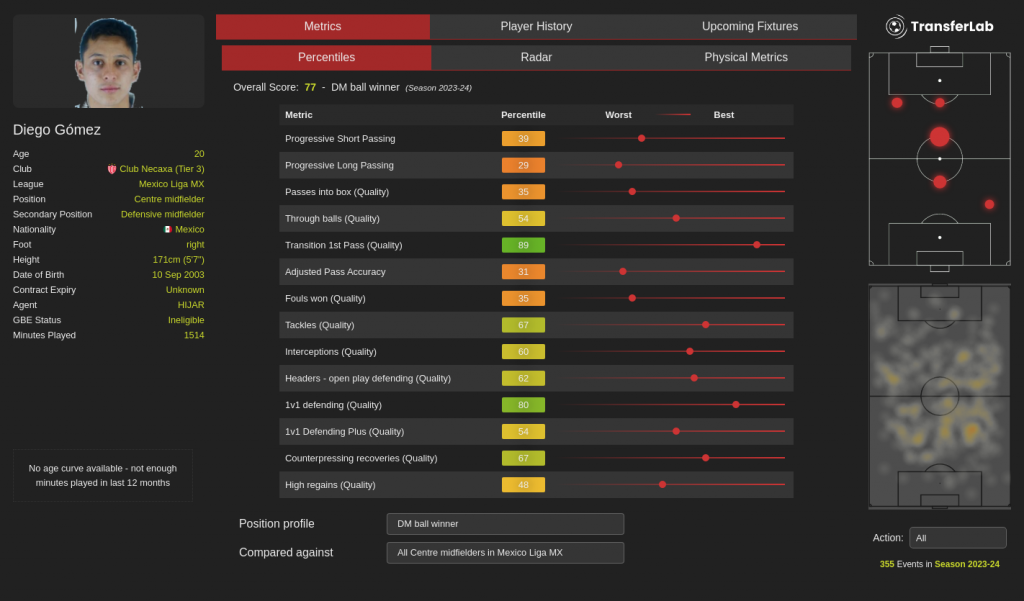Click the Club Necaxa (Tier 3) link

tap(161, 169)
